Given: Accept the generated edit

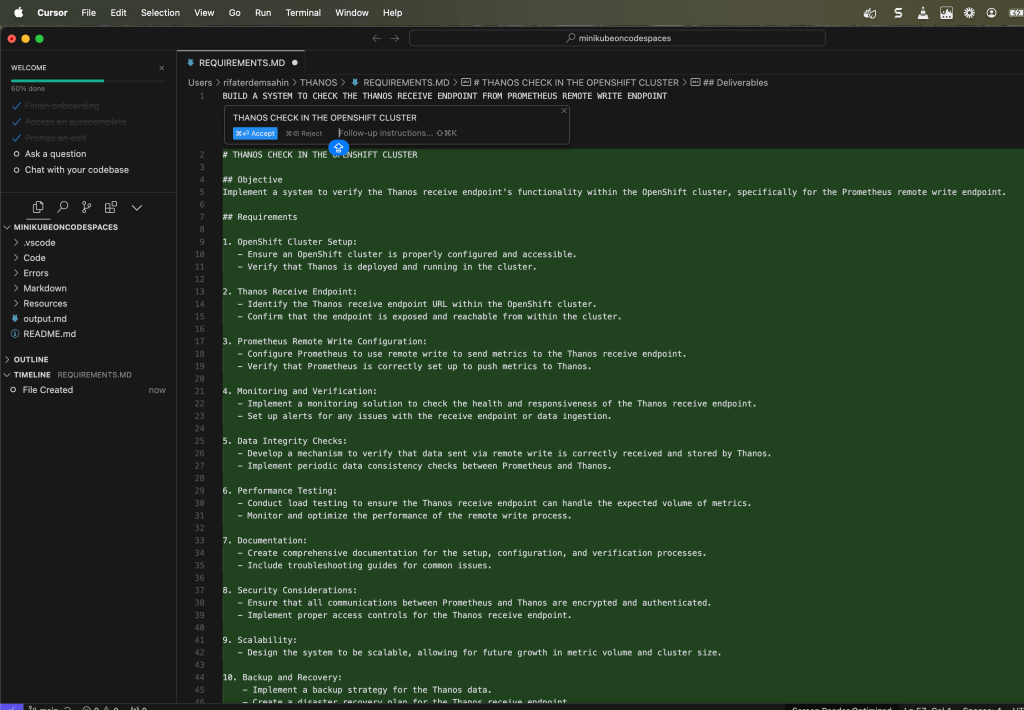Looking at the screenshot, I should tap(255, 133).
